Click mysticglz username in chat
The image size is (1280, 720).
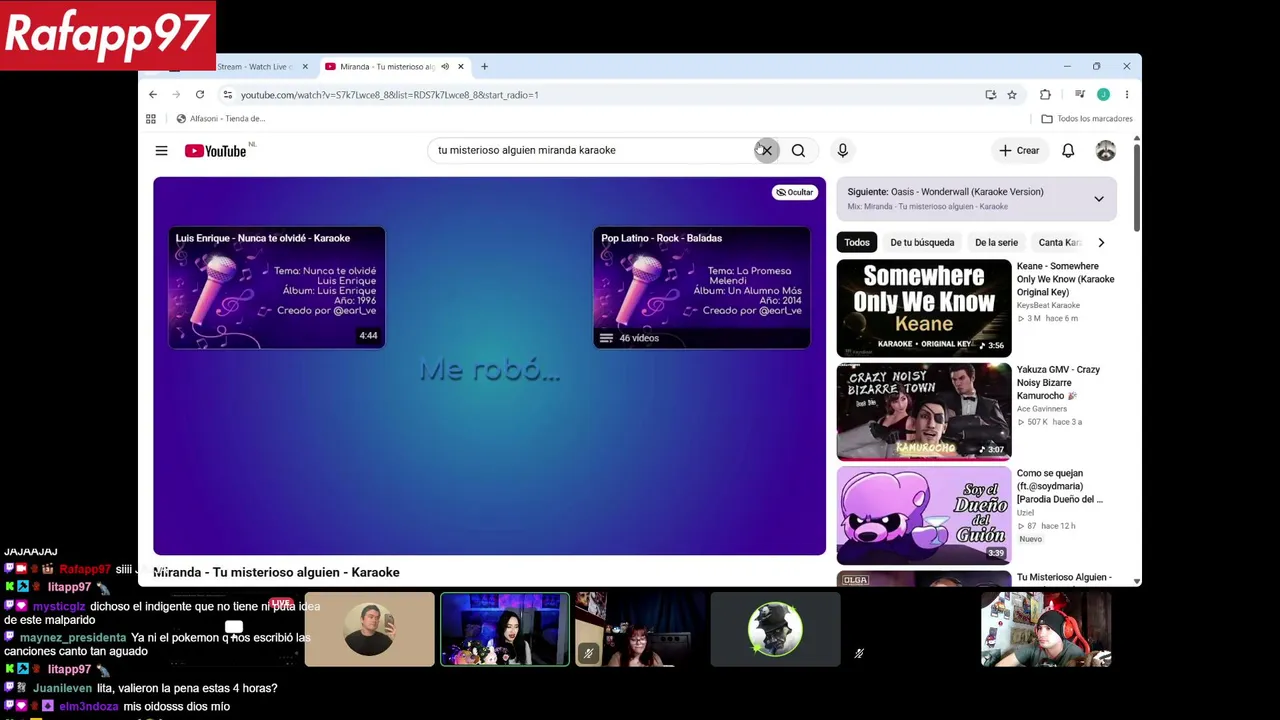tap(59, 606)
